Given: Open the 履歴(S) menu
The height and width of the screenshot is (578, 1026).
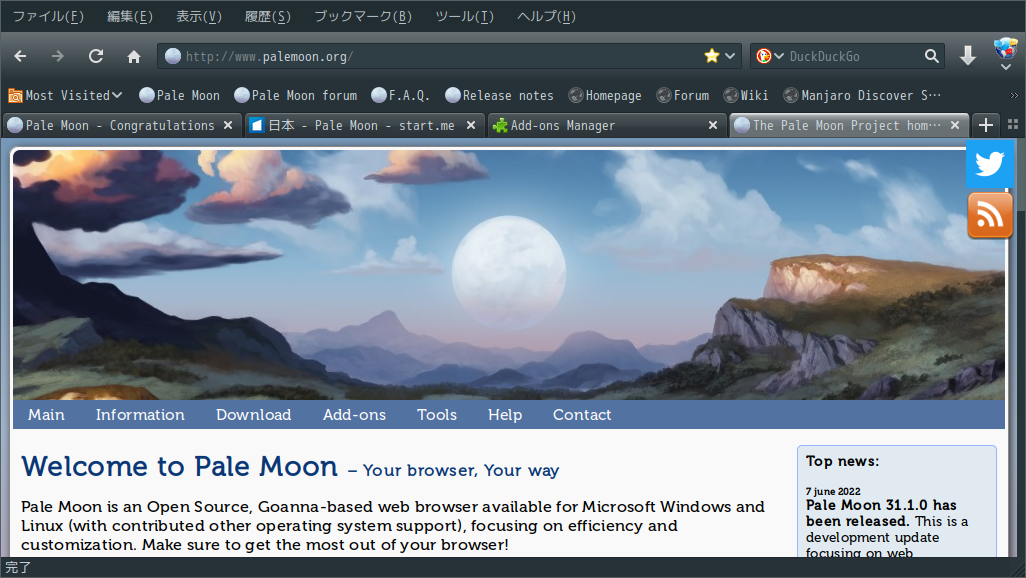Looking at the screenshot, I should point(268,16).
